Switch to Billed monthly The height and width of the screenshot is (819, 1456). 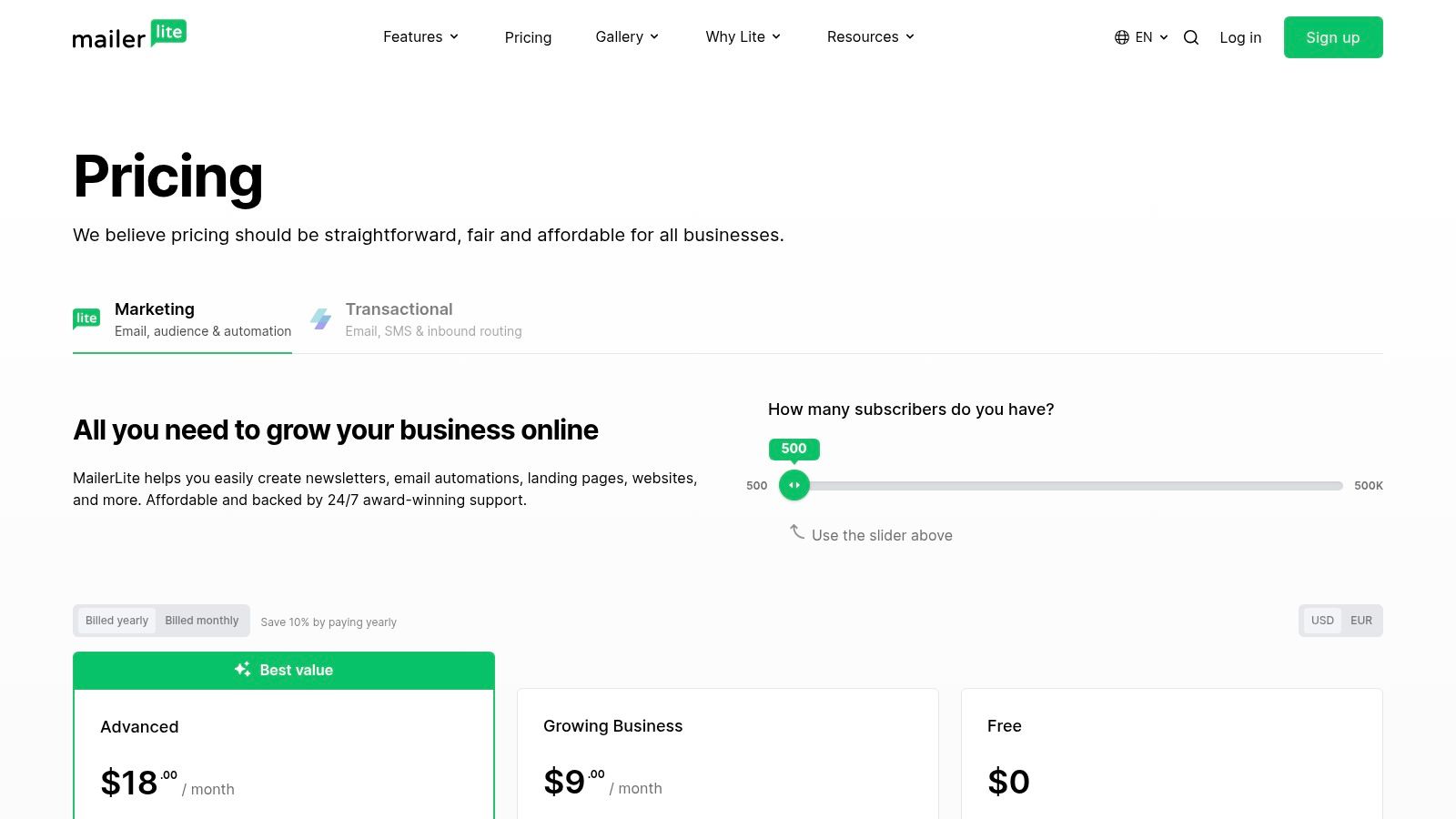201,620
